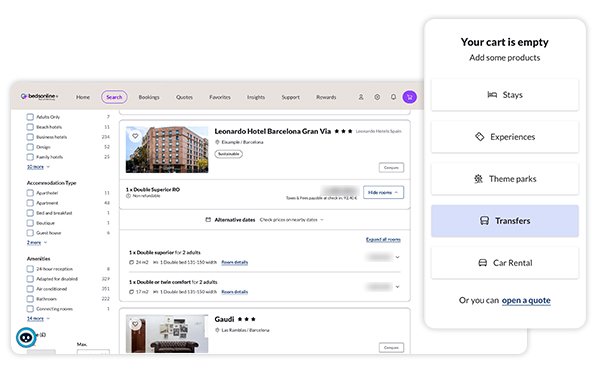Open the notifications bell

393,97
